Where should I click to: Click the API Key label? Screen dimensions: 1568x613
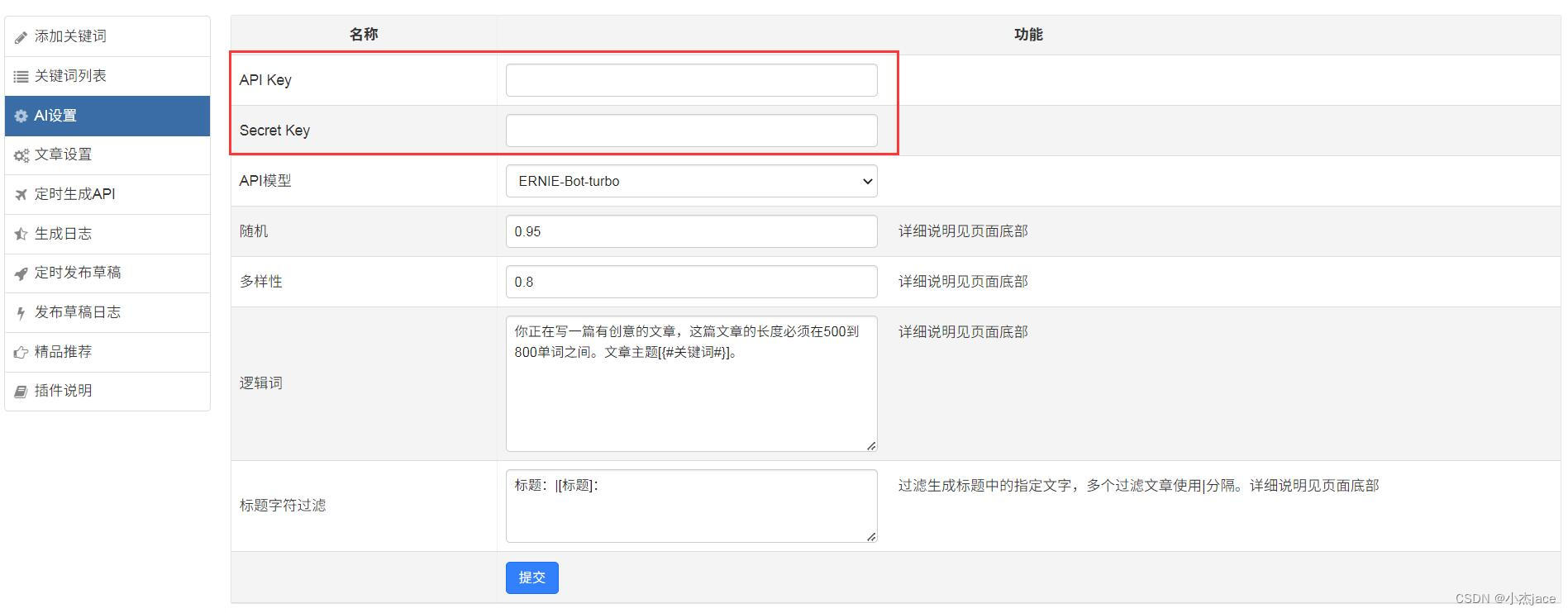[x=265, y=80]
